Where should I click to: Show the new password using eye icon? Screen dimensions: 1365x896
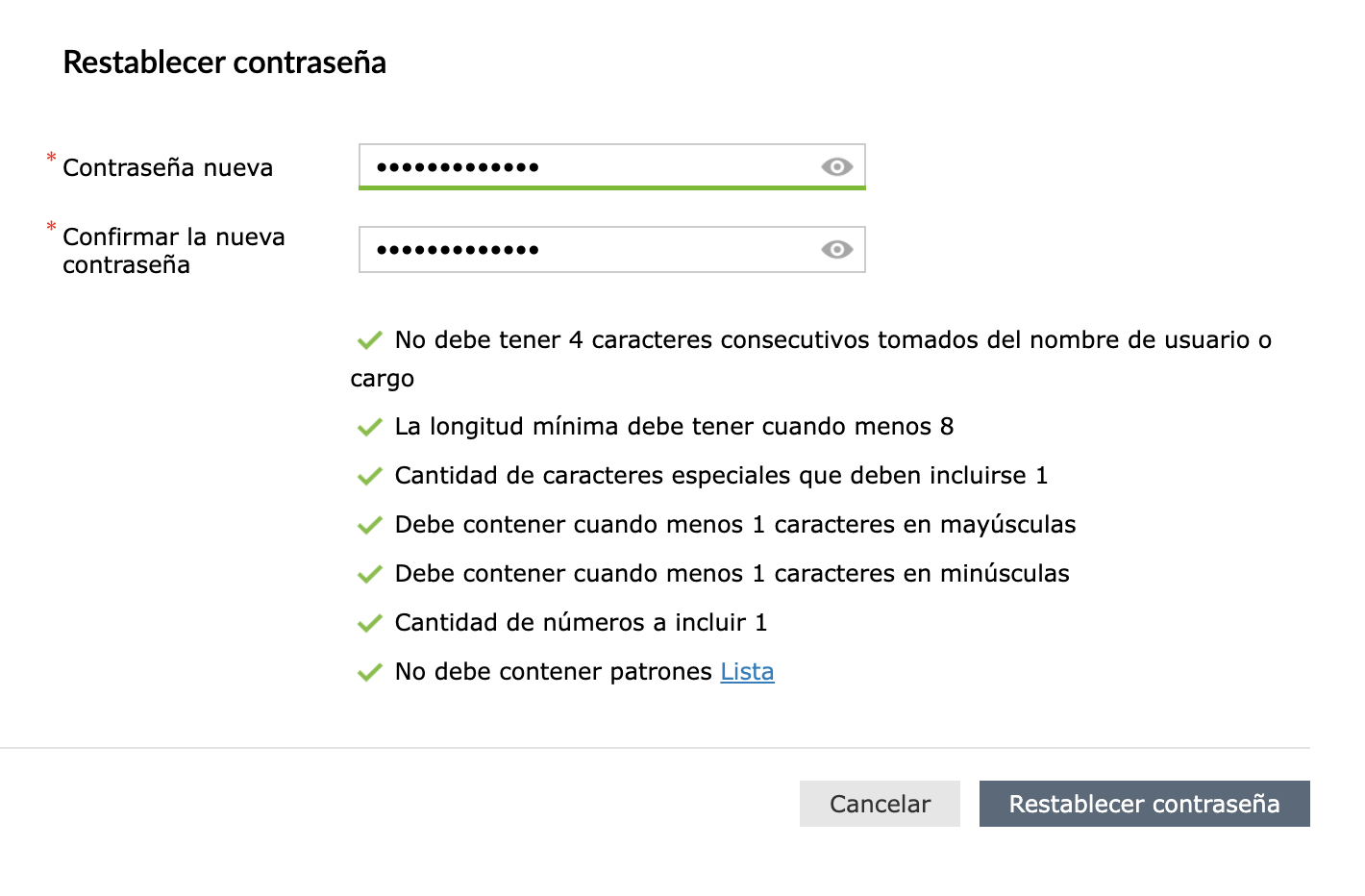click(x=836, y=167)
